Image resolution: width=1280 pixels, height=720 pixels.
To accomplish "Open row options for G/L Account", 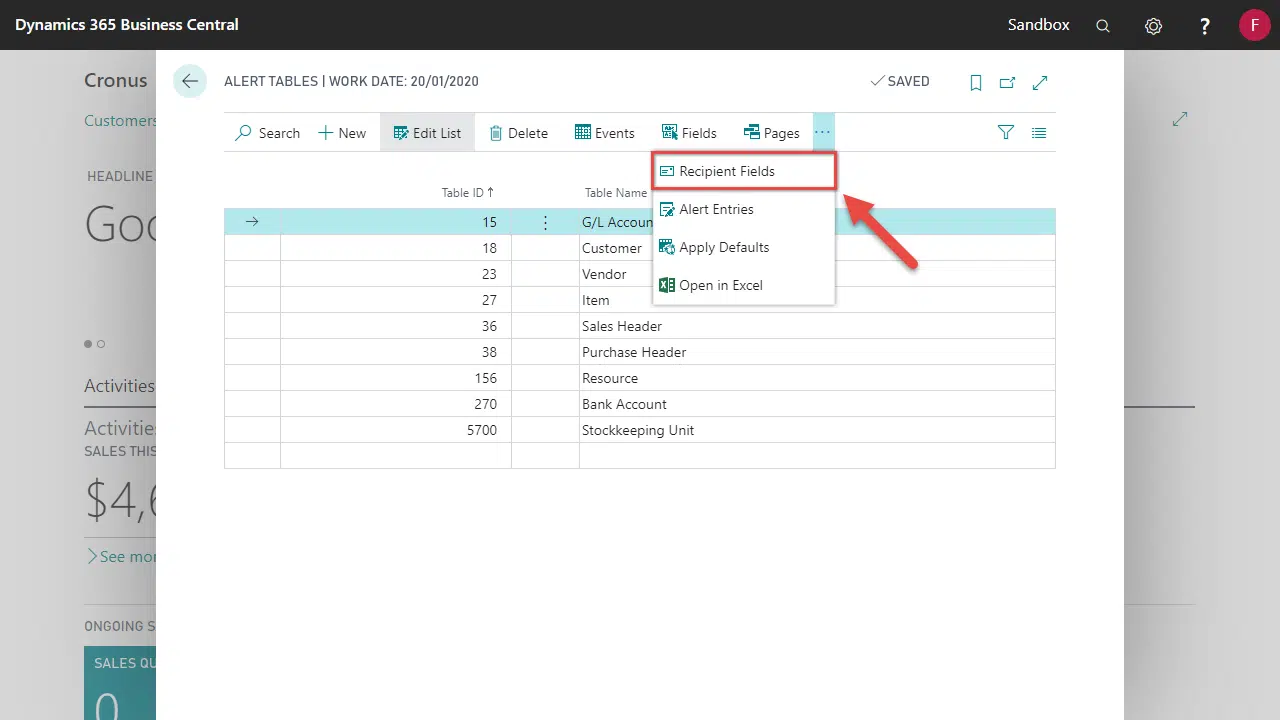I will (545, 222).
